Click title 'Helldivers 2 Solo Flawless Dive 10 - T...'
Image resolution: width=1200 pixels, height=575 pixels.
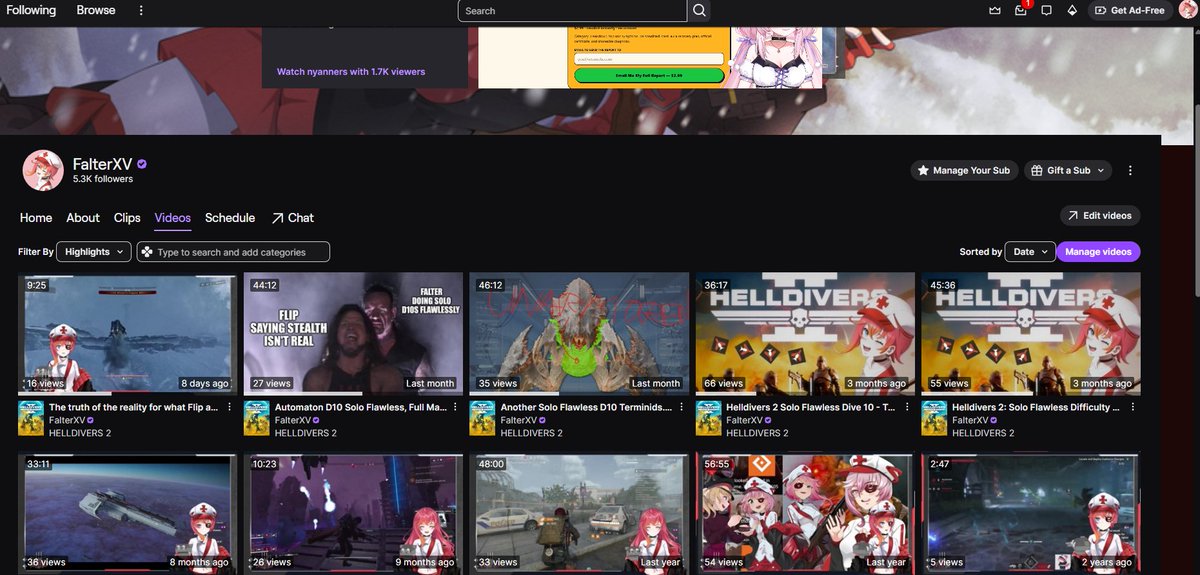[811, 407]
